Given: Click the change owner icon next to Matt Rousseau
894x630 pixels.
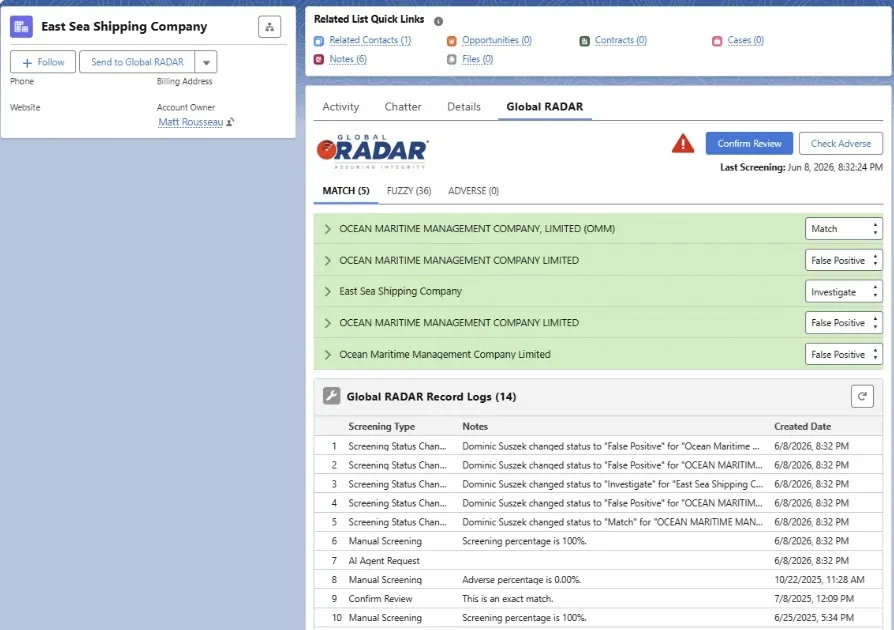Looking at the screenshot, I should pyautogui.click(x=230, y=122).
